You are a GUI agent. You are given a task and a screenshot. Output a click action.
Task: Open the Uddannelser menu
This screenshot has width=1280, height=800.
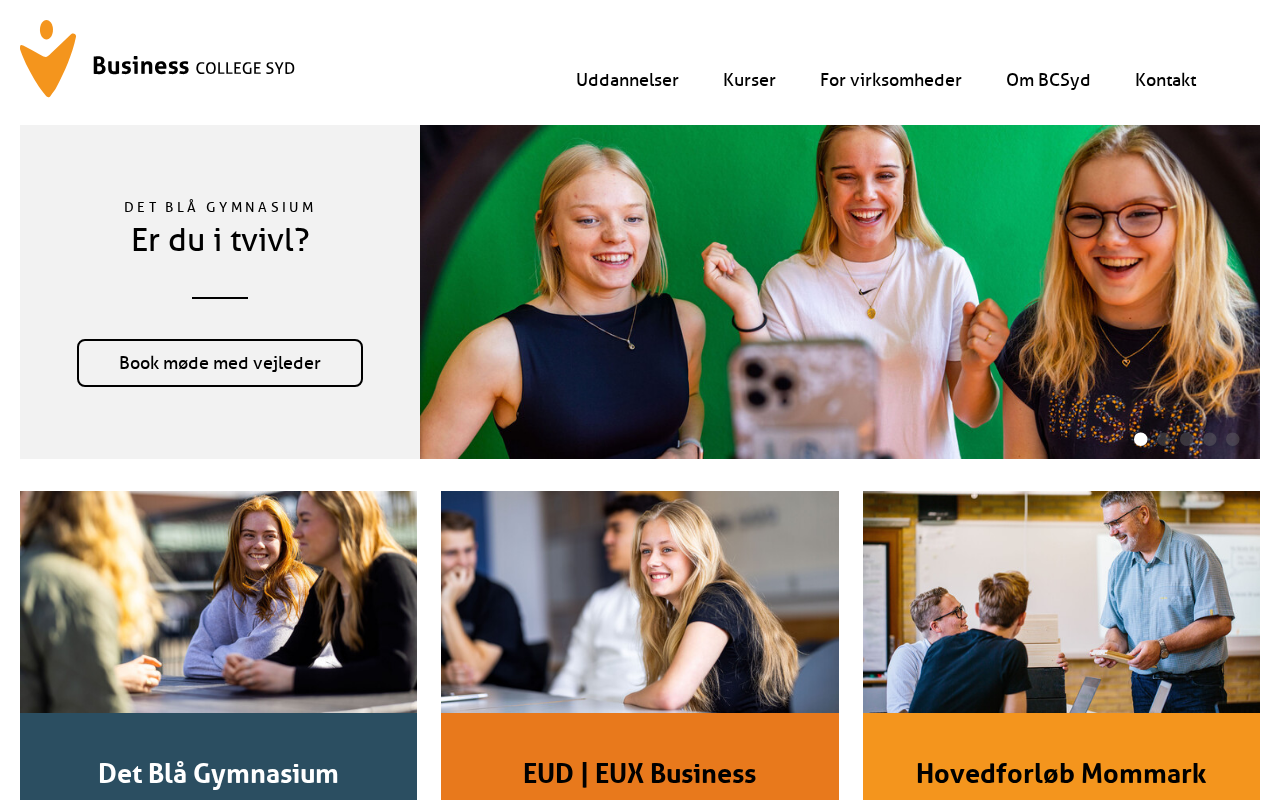coord(627,80)
